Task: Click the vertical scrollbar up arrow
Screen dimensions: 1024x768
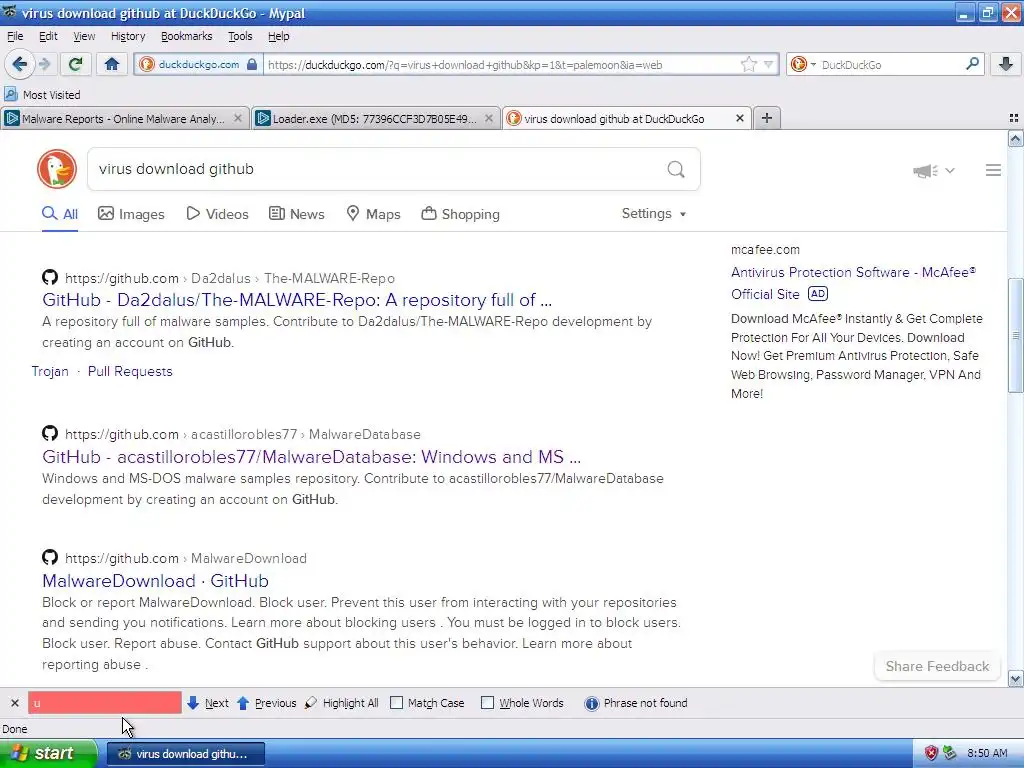Action: [1015, 138]
